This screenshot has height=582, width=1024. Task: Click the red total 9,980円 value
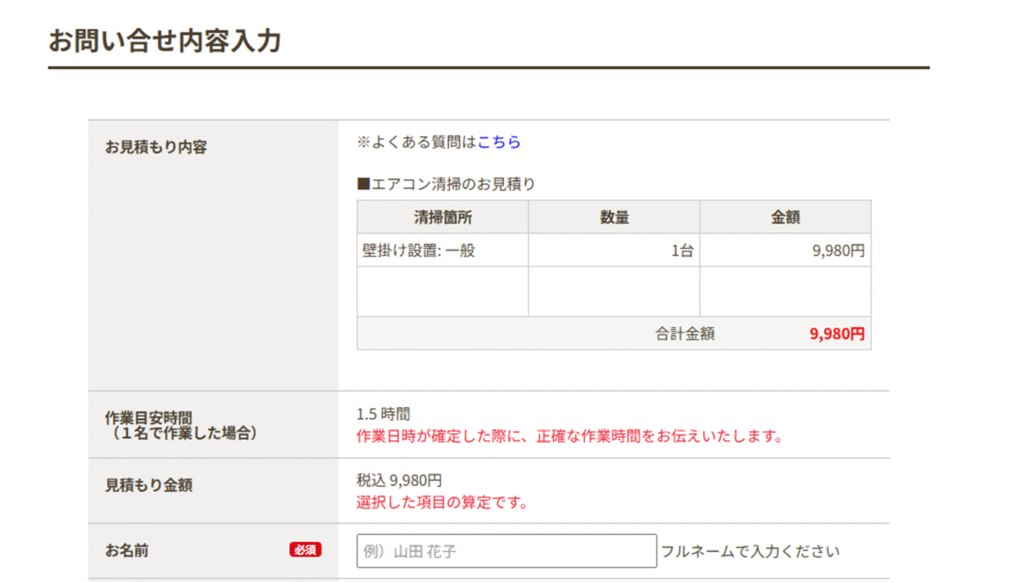point(837,334)
